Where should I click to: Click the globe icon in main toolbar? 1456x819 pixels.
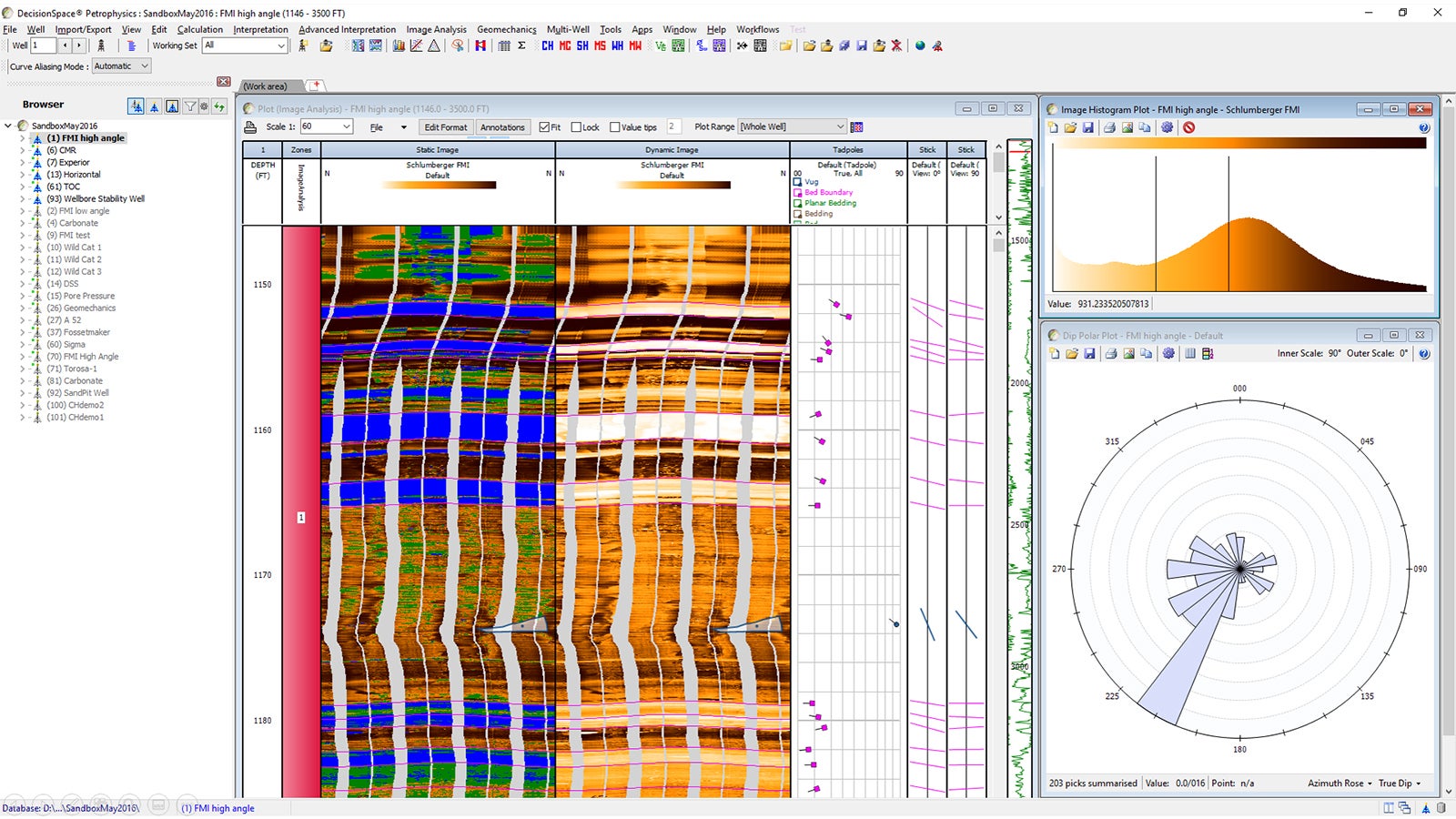coord(920,45)
